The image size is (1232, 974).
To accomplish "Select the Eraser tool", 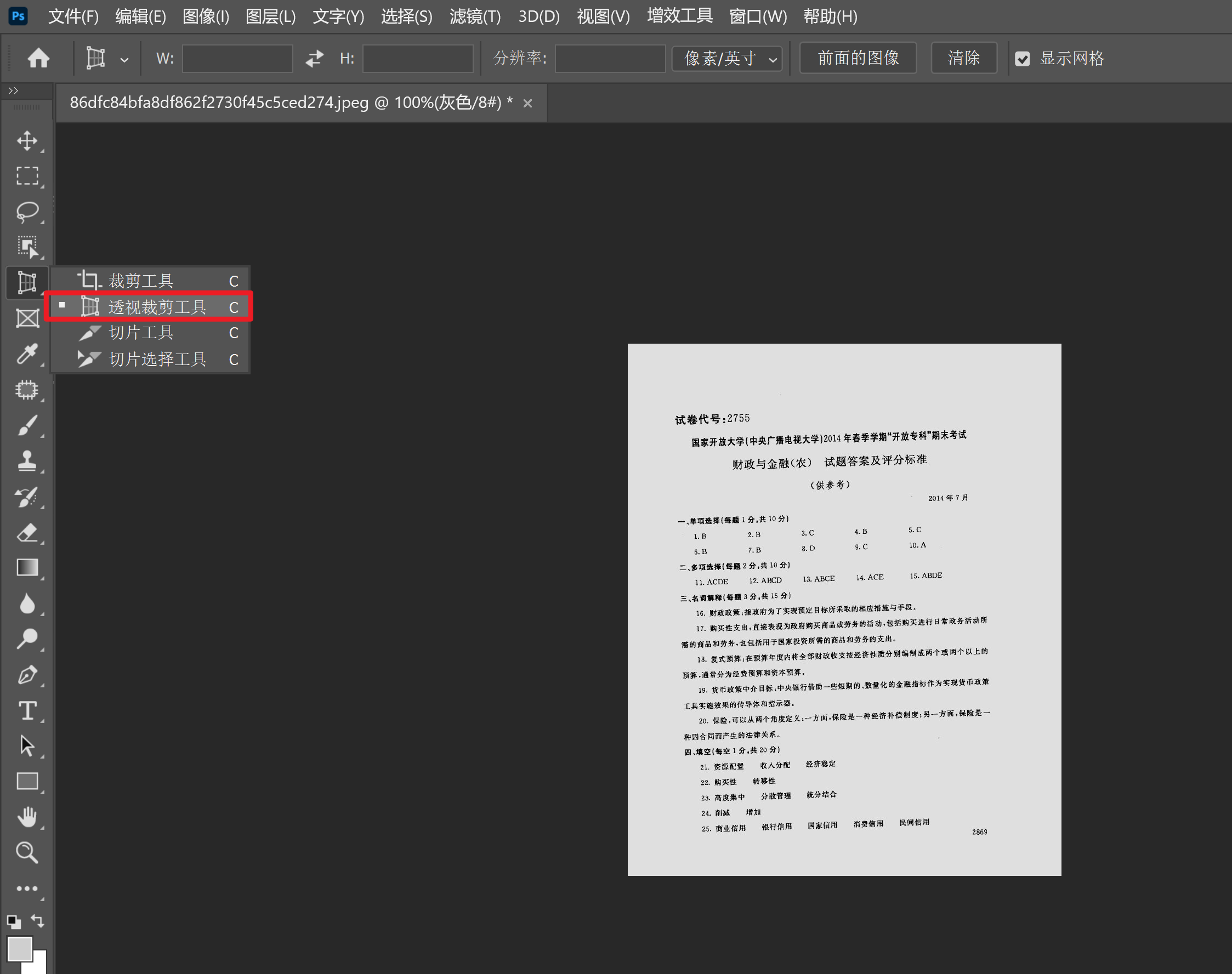I will [27, 532].
